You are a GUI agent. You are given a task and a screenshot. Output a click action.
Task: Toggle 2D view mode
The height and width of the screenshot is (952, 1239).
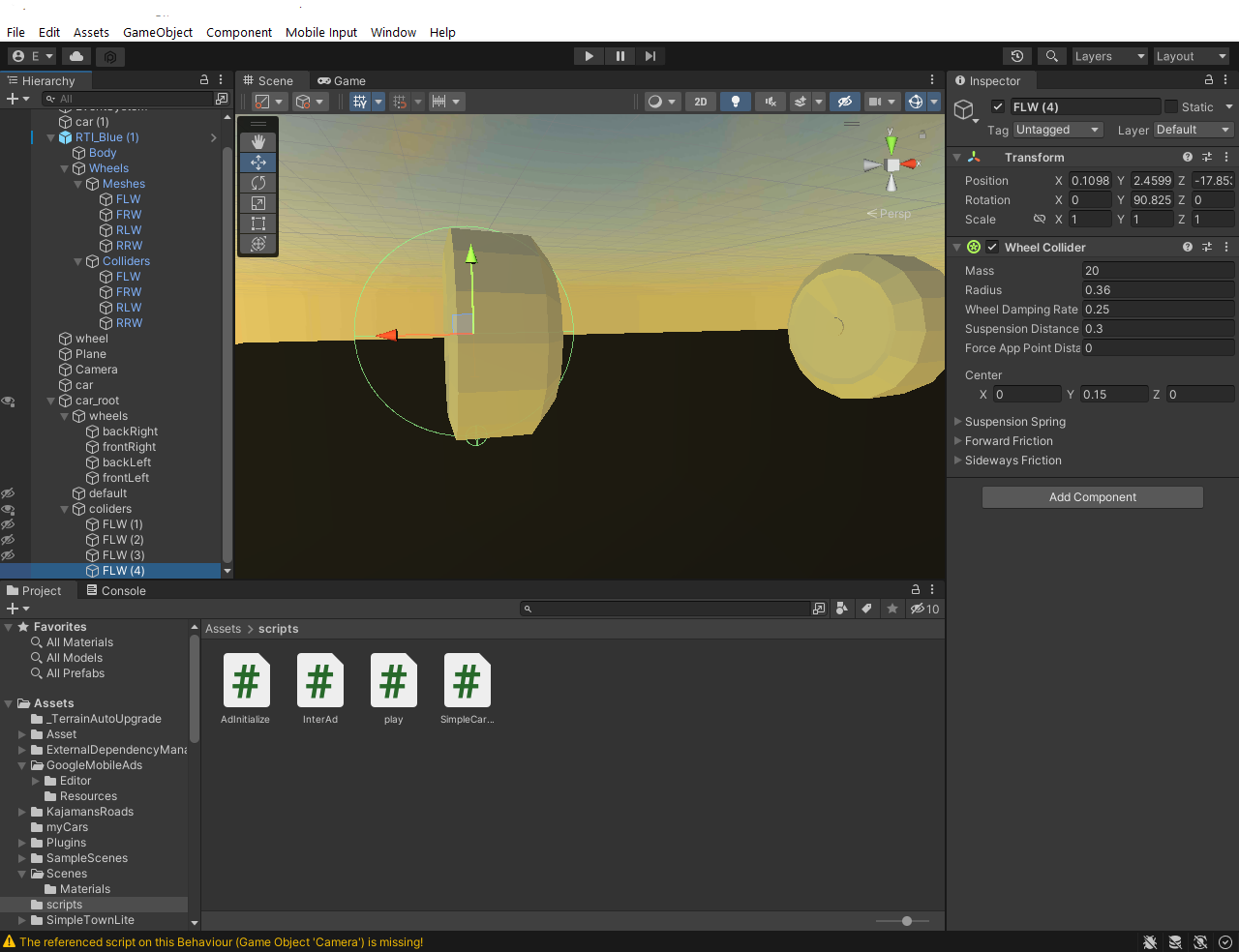point(701,102)
